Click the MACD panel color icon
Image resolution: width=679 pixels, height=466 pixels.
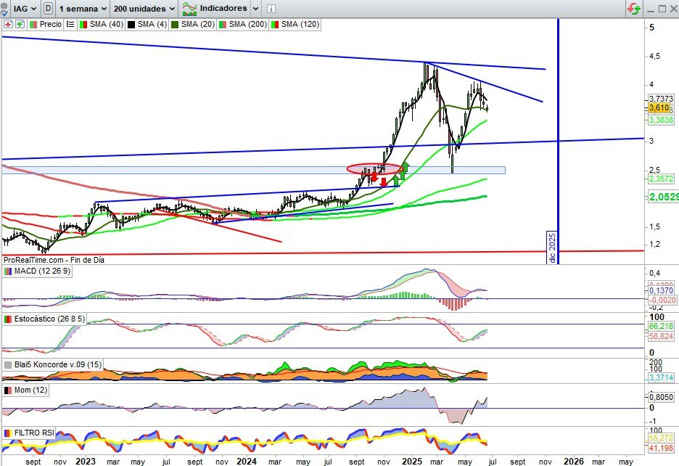(x=8, y=272)
